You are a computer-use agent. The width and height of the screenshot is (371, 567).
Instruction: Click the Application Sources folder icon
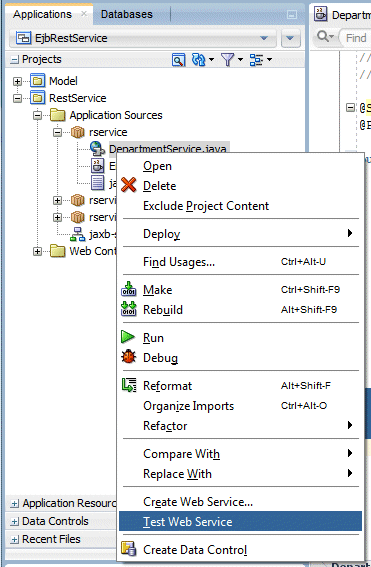point(58,115)
